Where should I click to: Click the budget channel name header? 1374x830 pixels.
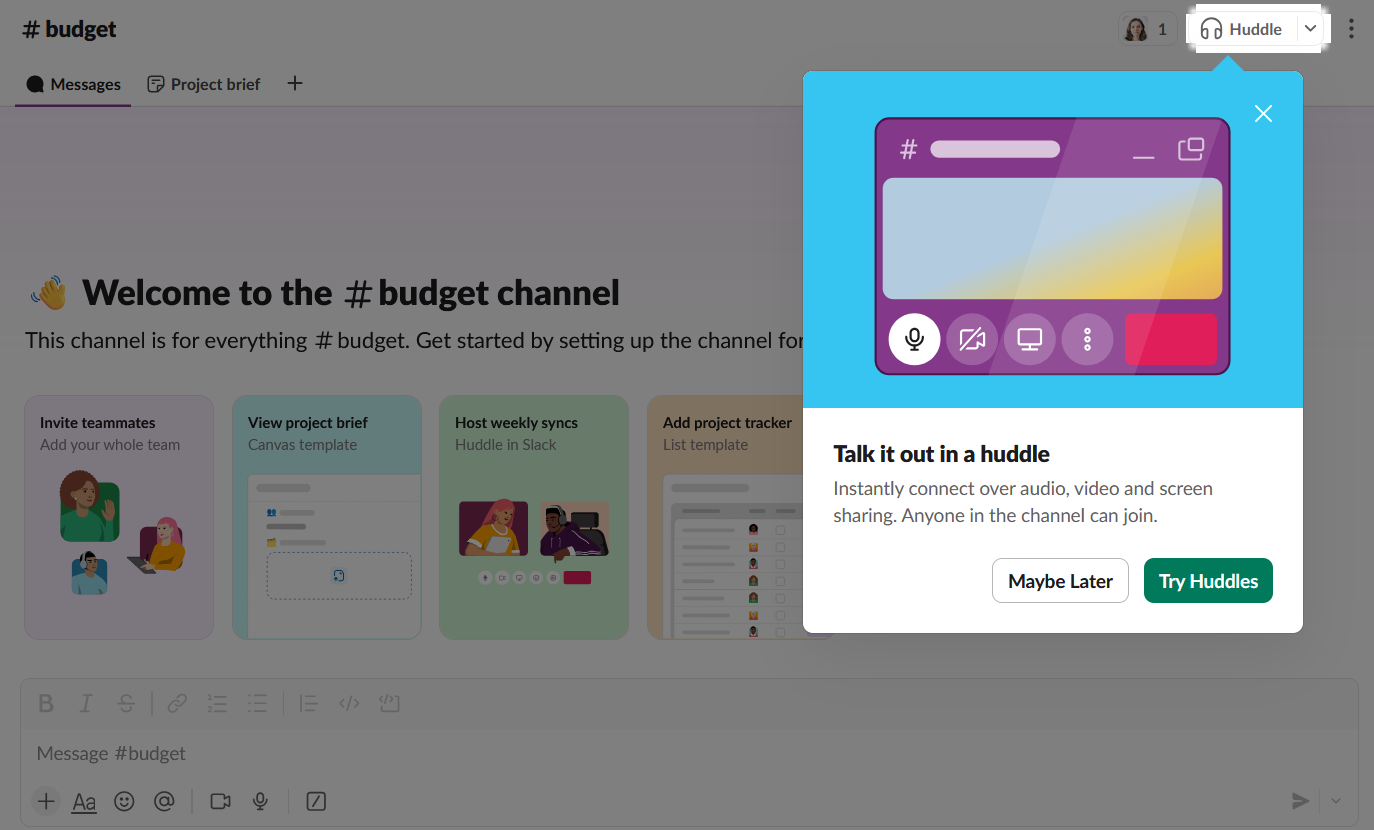point(70,29)
